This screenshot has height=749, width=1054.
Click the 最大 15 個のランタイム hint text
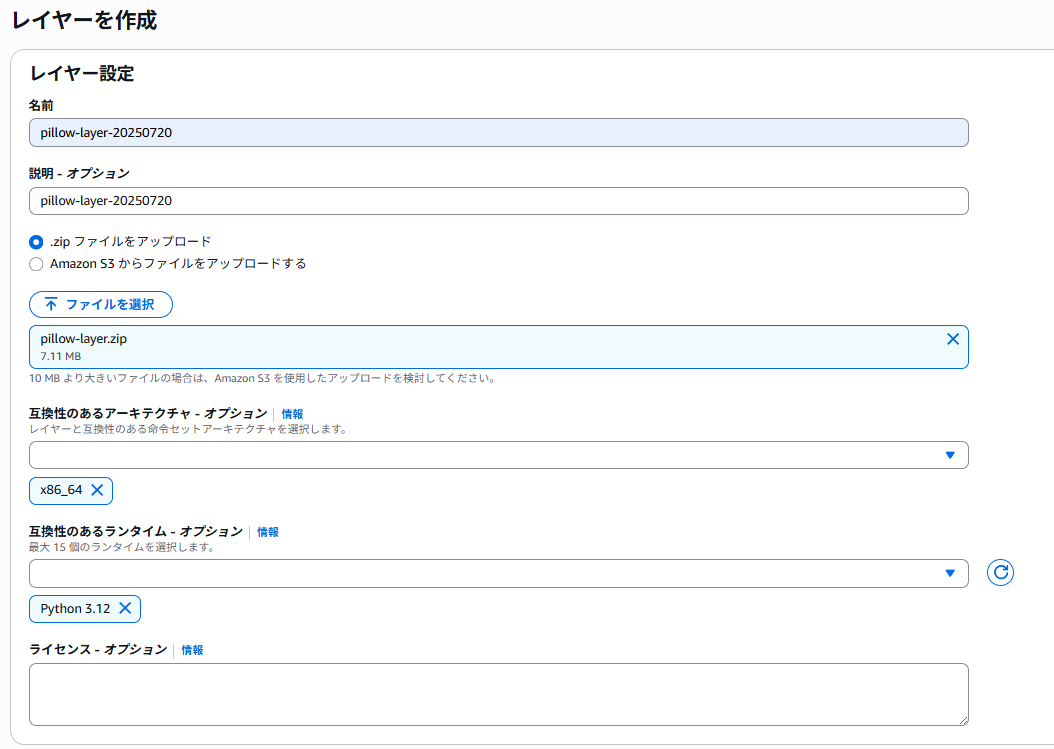(122, 547)
